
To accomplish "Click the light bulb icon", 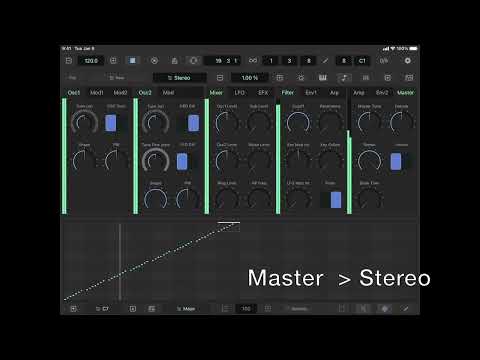I will tap(301, 78).
